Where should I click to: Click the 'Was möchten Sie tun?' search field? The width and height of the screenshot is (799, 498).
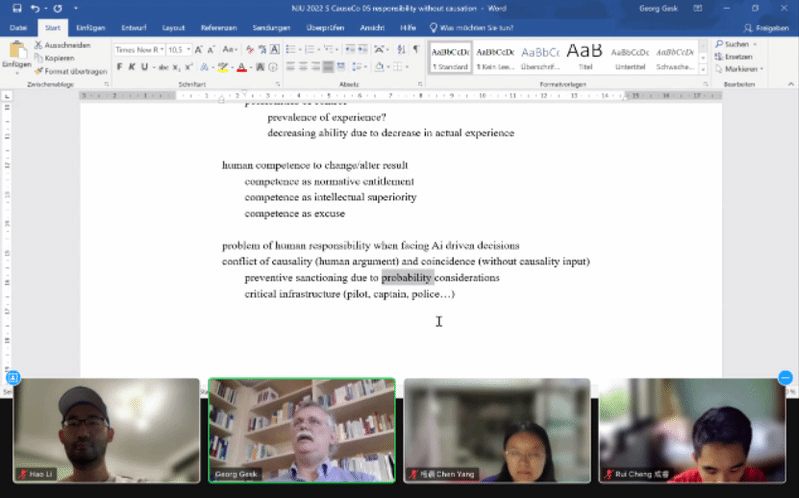[x=471, y=28]
